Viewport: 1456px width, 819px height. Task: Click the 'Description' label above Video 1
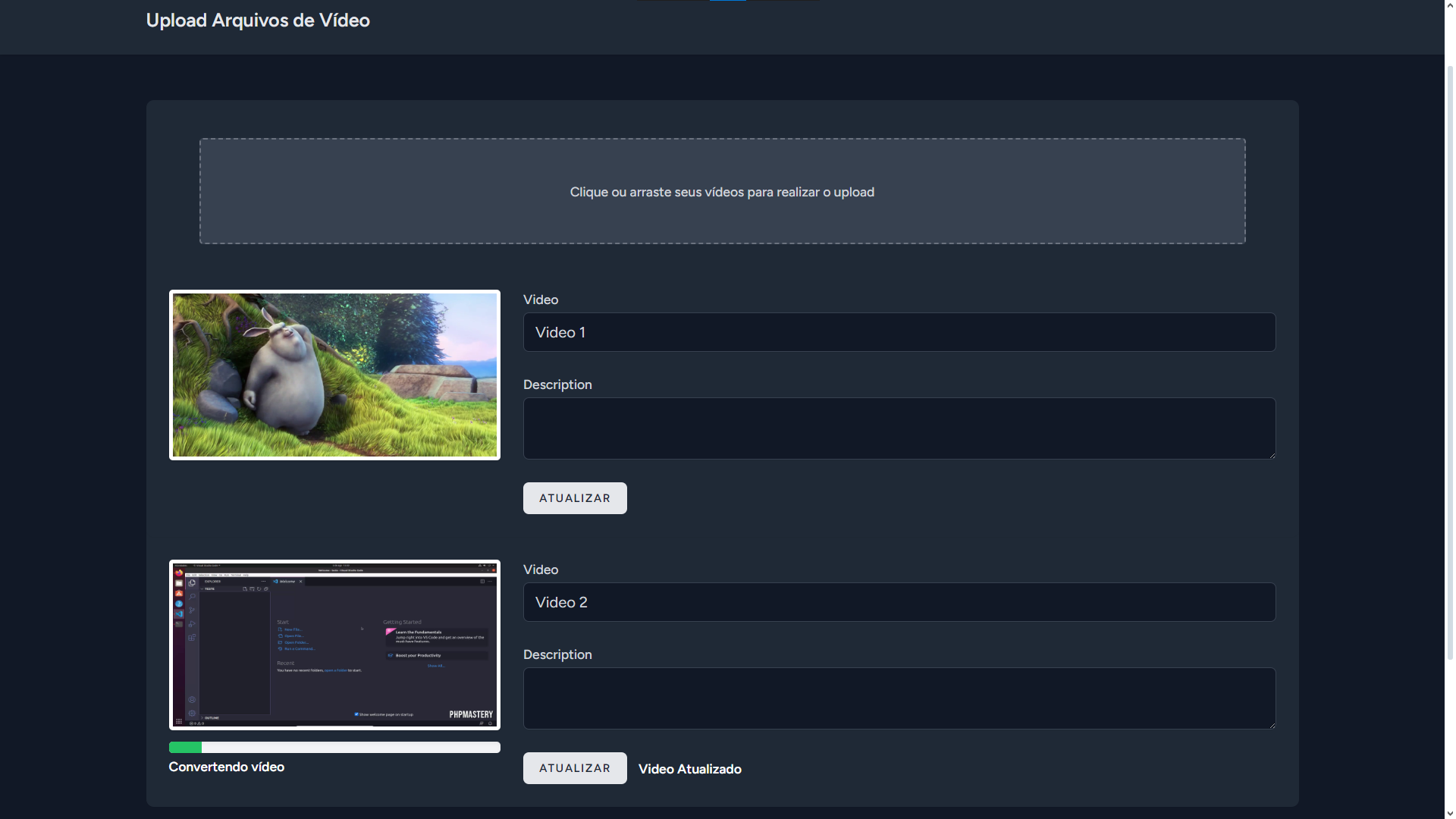(x=557, y=384)
